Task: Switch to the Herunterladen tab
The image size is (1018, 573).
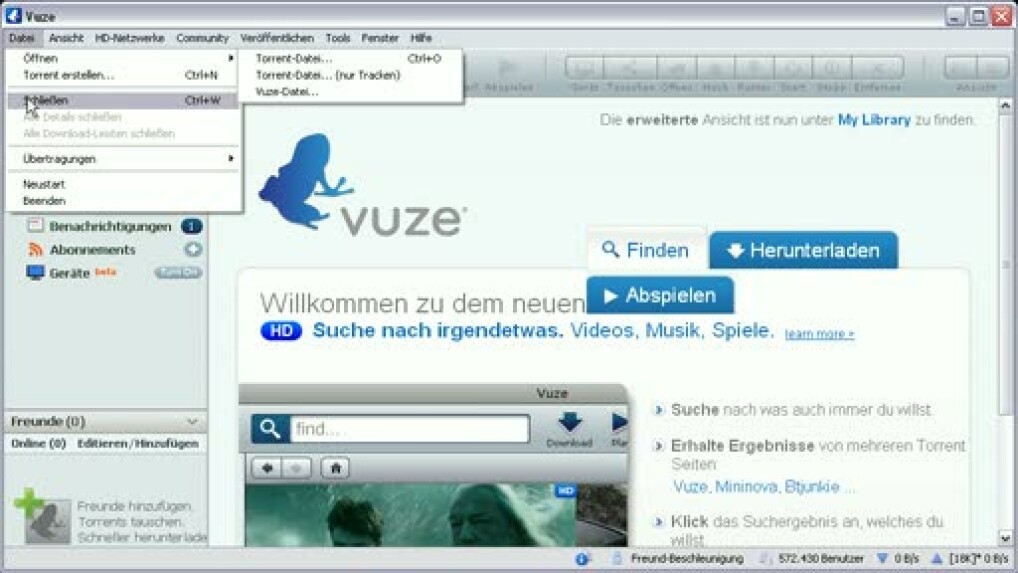Action: pos(803,251)
